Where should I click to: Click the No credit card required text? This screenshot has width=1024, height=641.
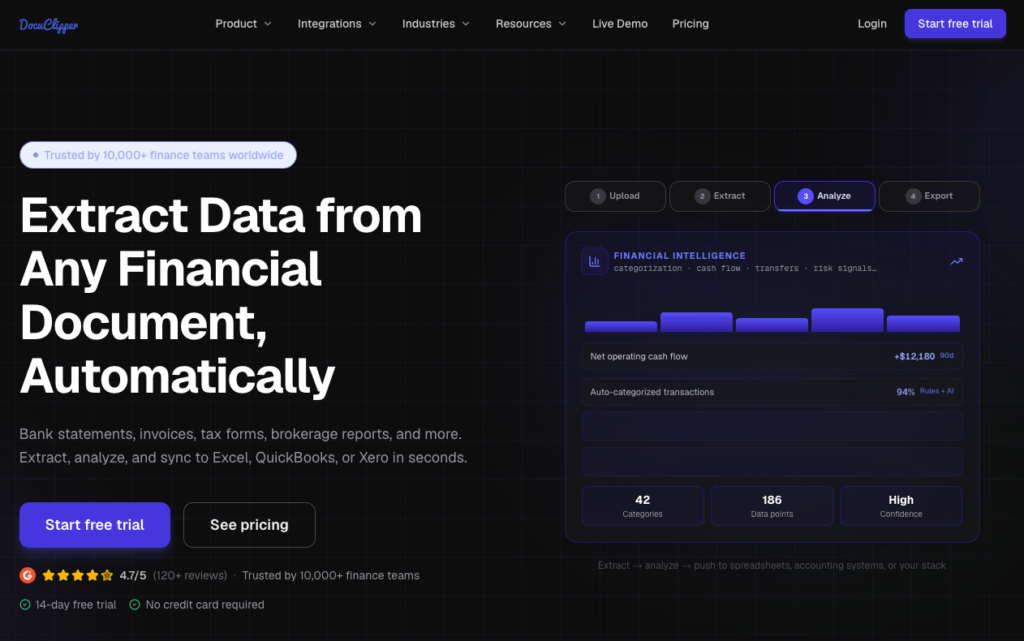point(205,604)
